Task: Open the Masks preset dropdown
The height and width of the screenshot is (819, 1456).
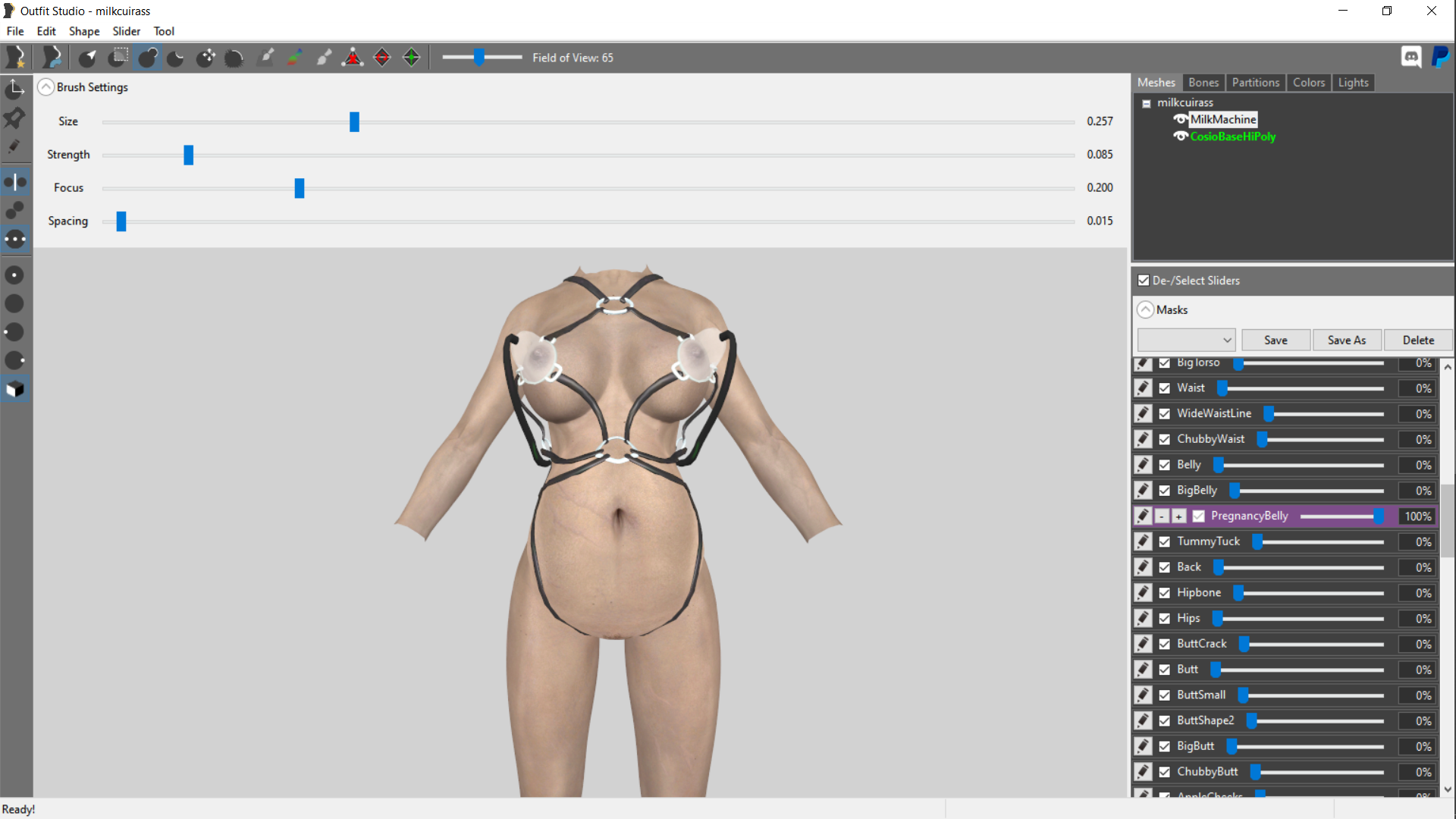Action: [1187, 340]
